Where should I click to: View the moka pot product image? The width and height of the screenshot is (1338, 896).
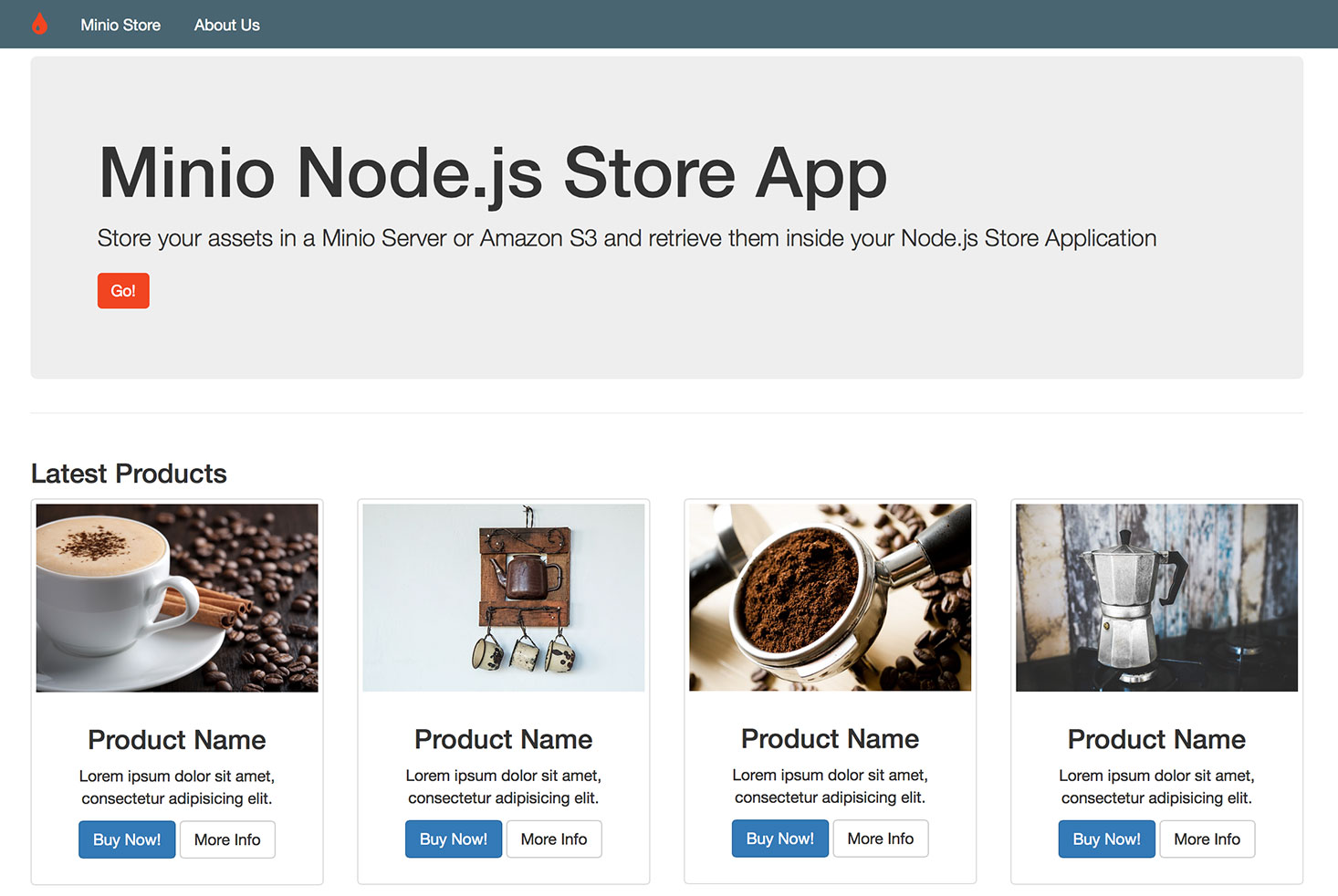tap(1156, 598)
